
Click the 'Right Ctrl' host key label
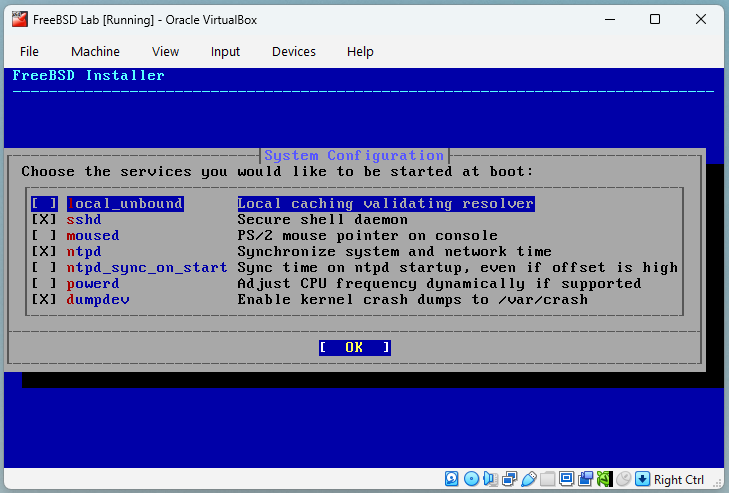click(x=679, y=480)
